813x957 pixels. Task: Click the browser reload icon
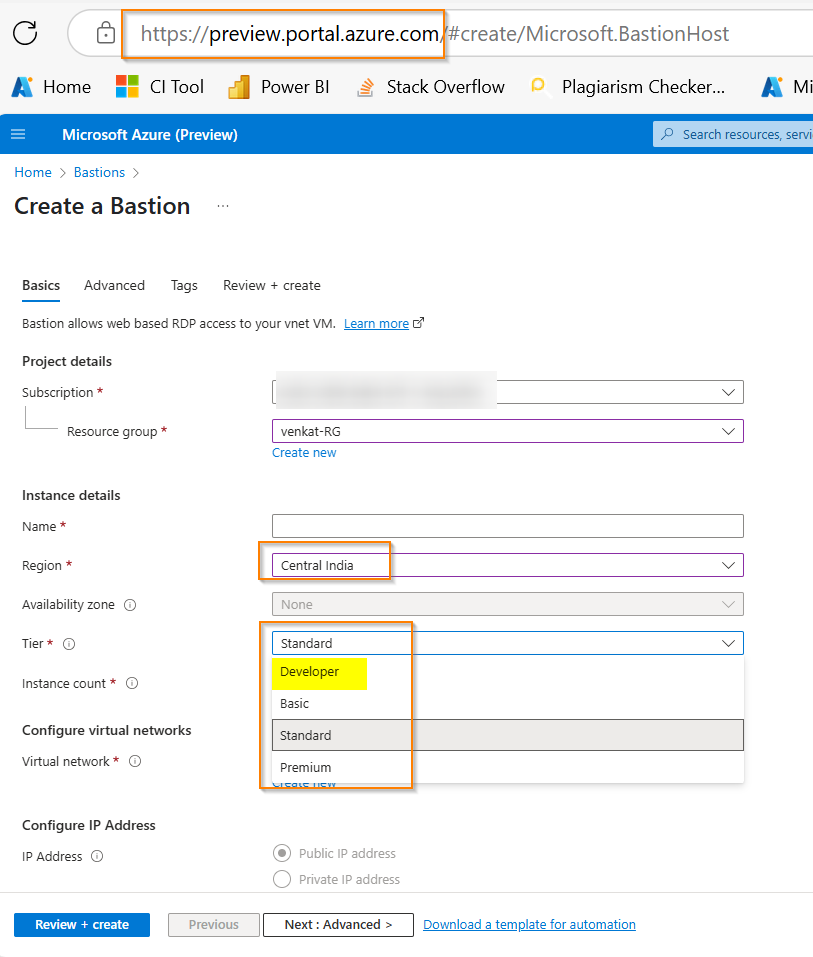(25, 33)
